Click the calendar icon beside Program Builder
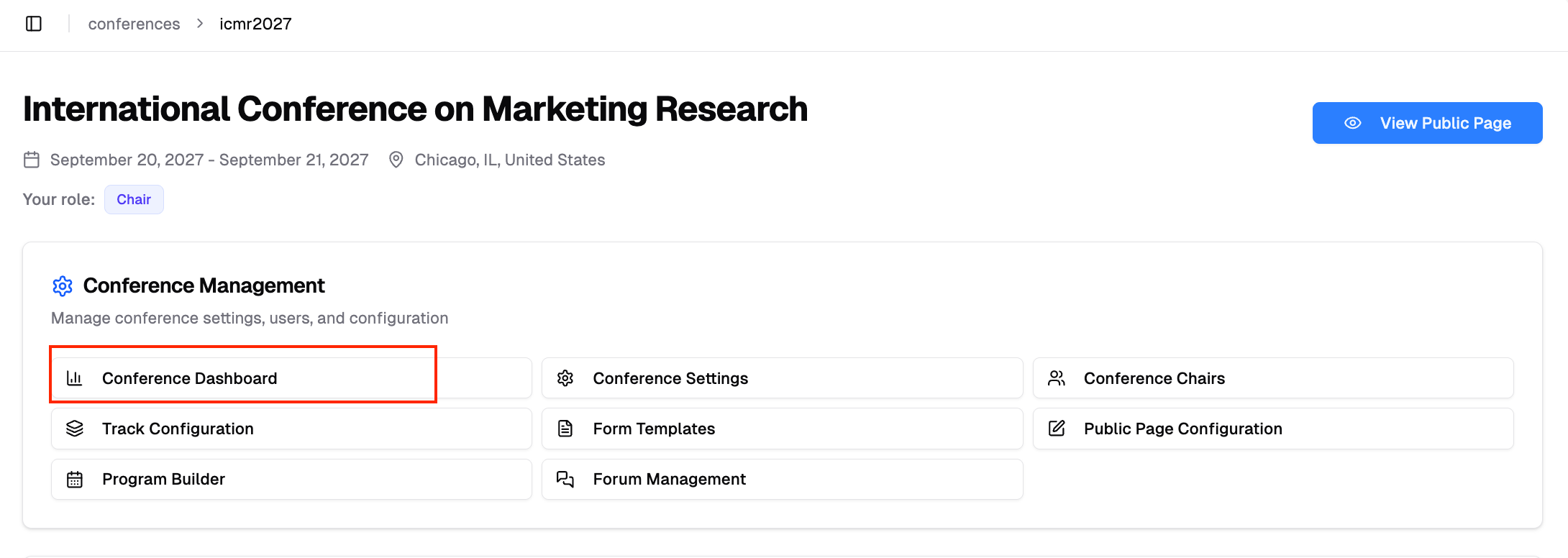This screenshot has width=1568, height=558. click(x=75, y=480)
